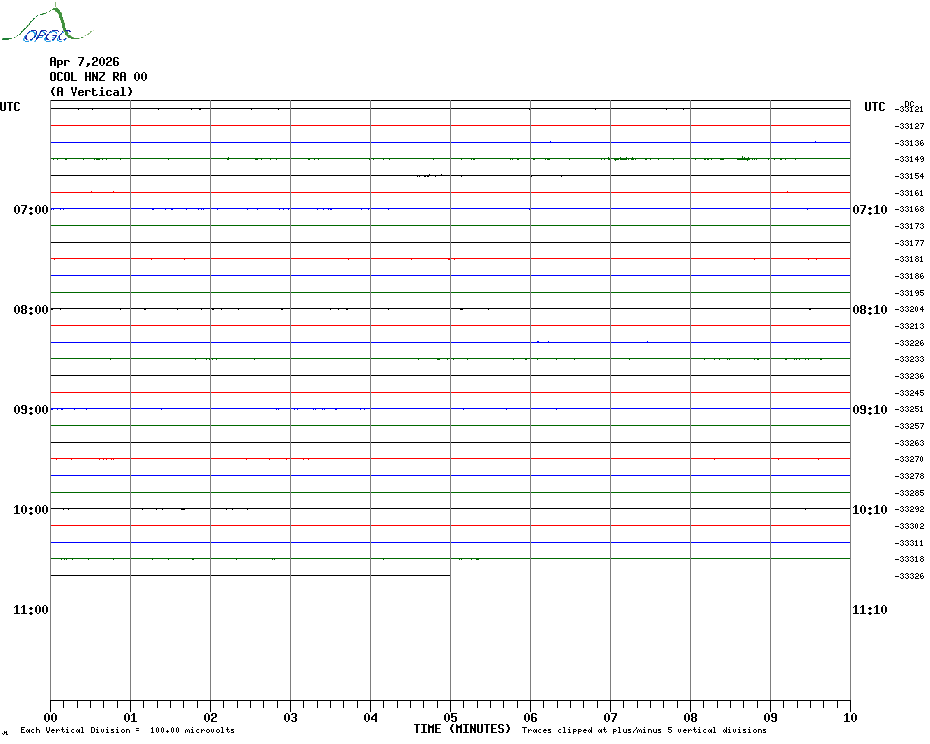Click the Each Vertical Division scale note

(x=127, y=731)
